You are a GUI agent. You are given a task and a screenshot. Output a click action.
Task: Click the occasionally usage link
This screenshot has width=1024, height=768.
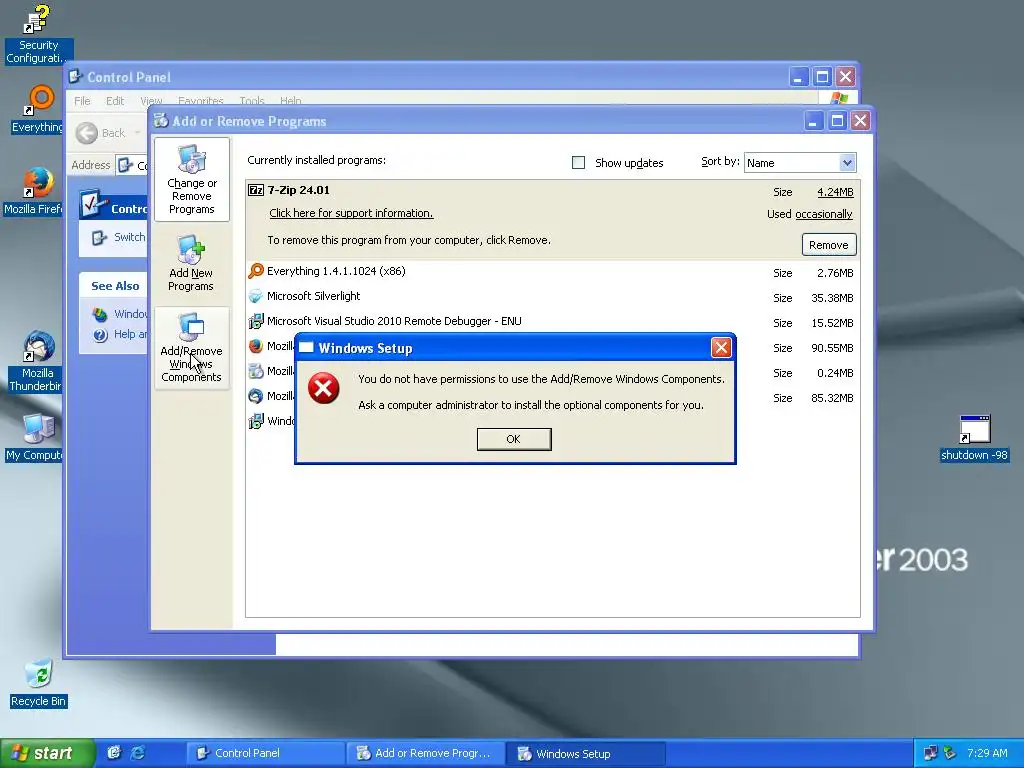[824, 214]
